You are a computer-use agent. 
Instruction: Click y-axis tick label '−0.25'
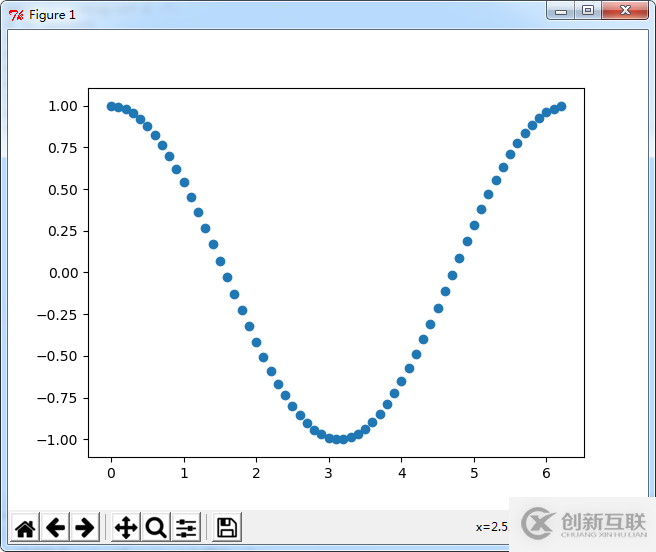pyautogui.click(x=57, y=315)
